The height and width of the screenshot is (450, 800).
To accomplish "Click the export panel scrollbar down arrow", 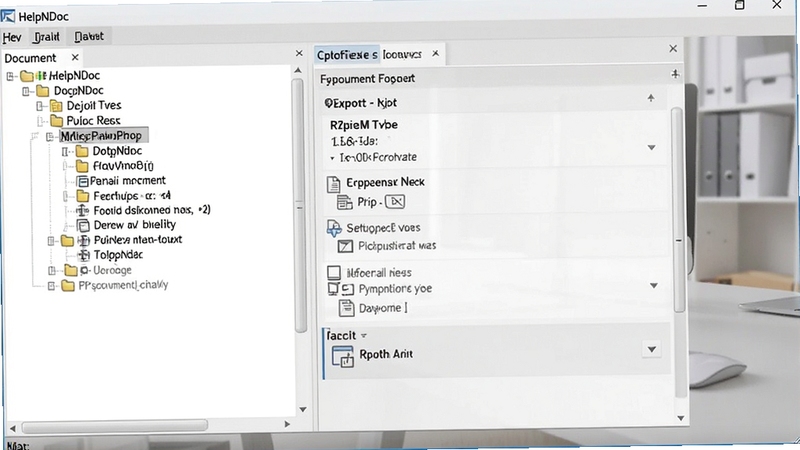I will tap(681, 418).
